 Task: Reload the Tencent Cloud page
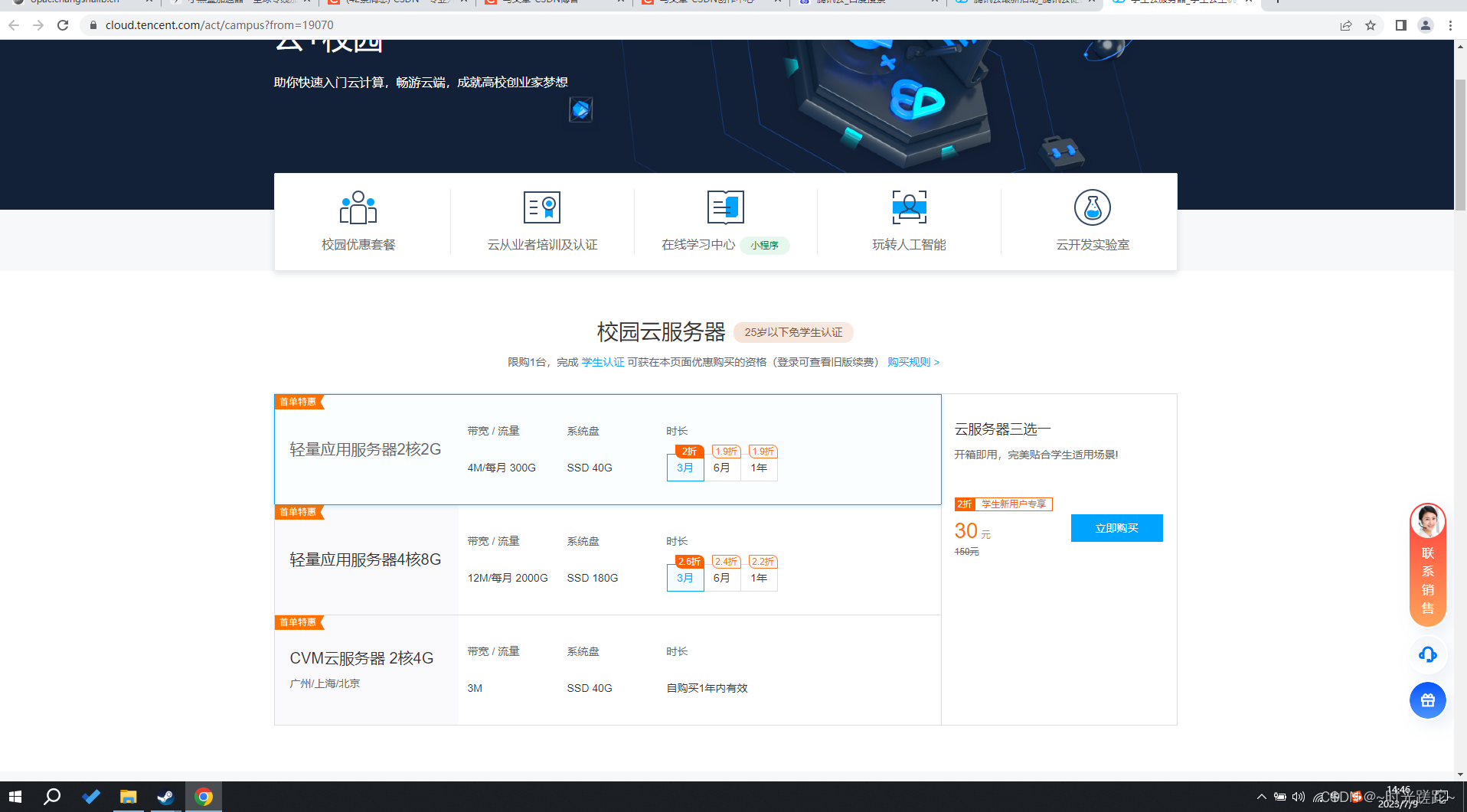(x=63, y=25)
